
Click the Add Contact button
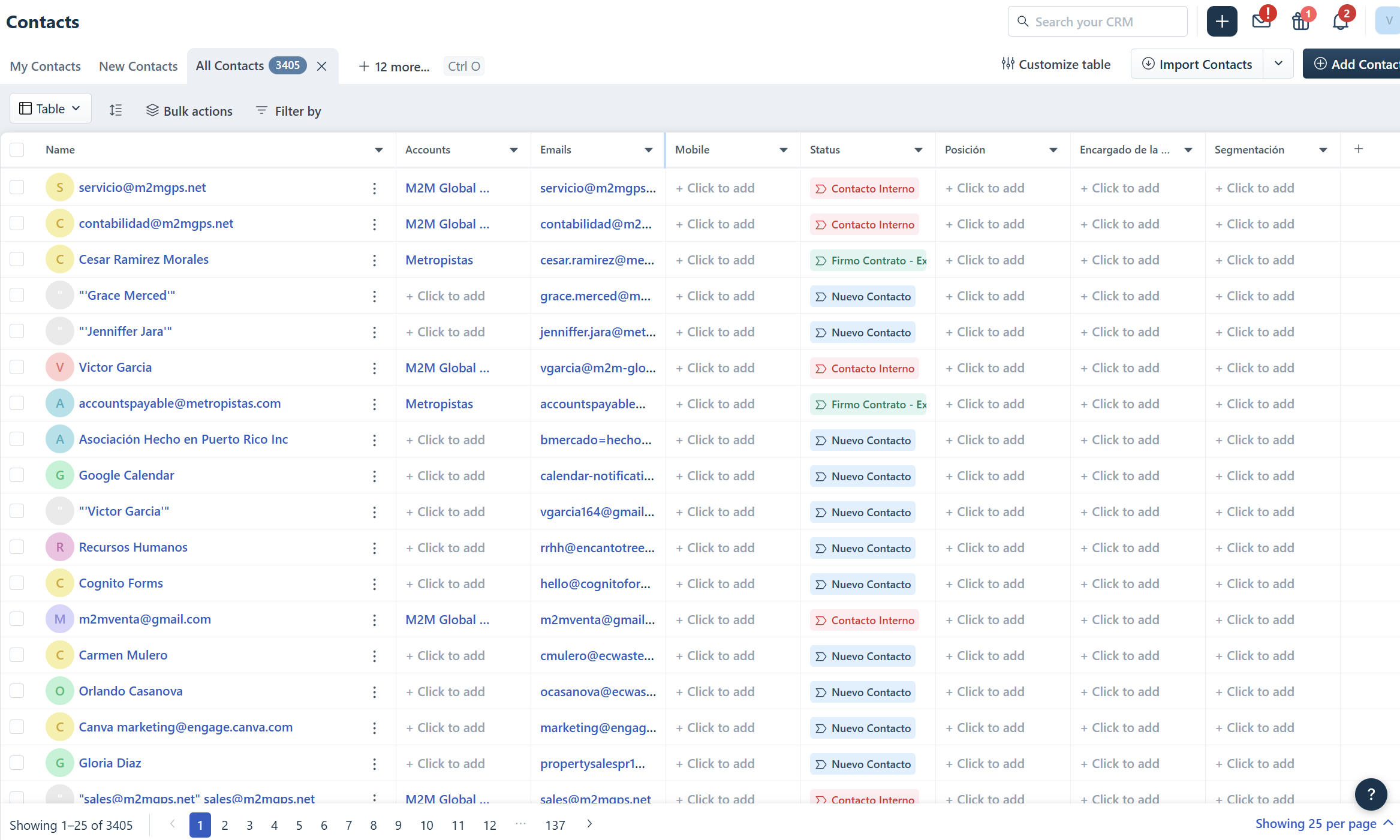[1359, 64]
